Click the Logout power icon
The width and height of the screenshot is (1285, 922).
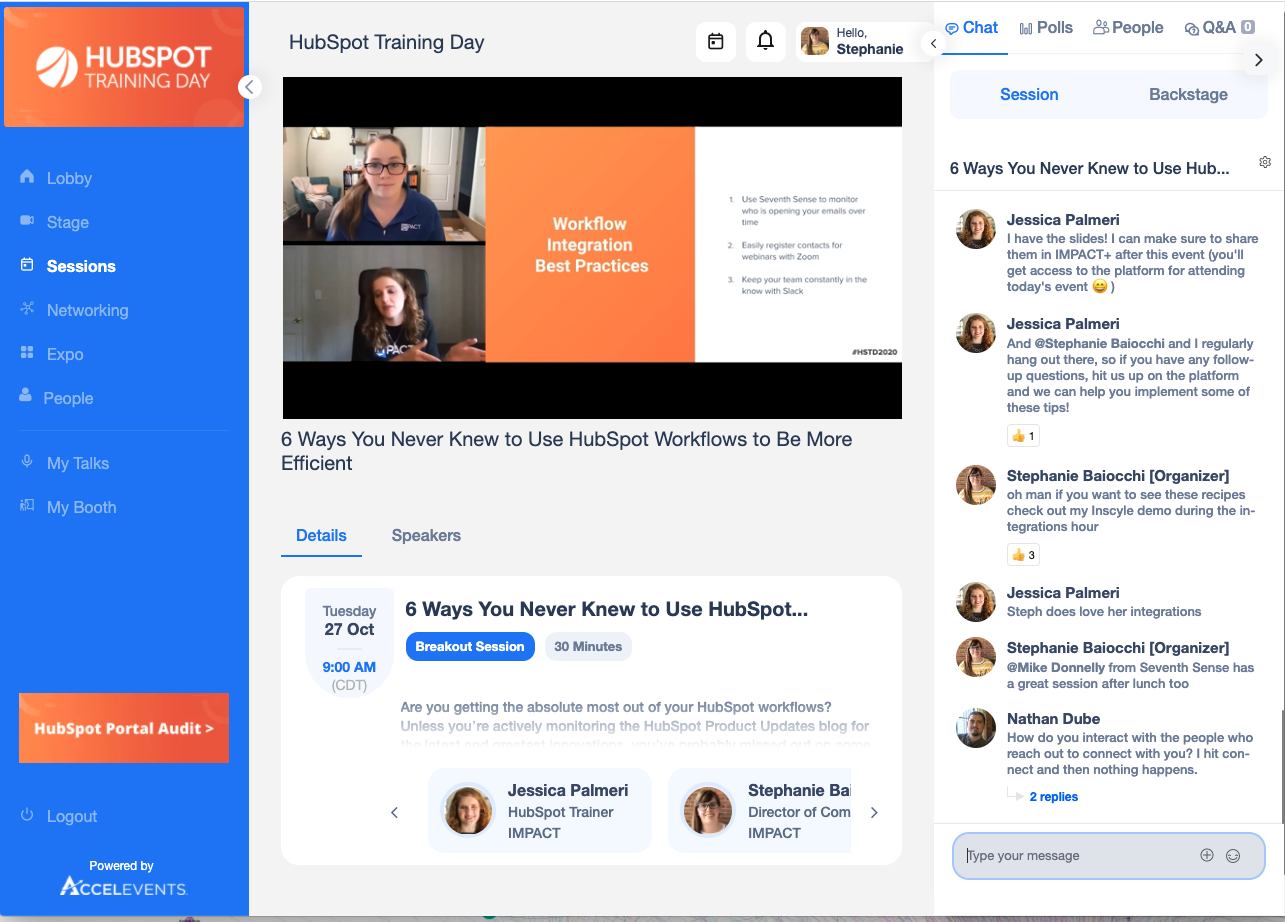pyautogui.click(x=27, y=816)
